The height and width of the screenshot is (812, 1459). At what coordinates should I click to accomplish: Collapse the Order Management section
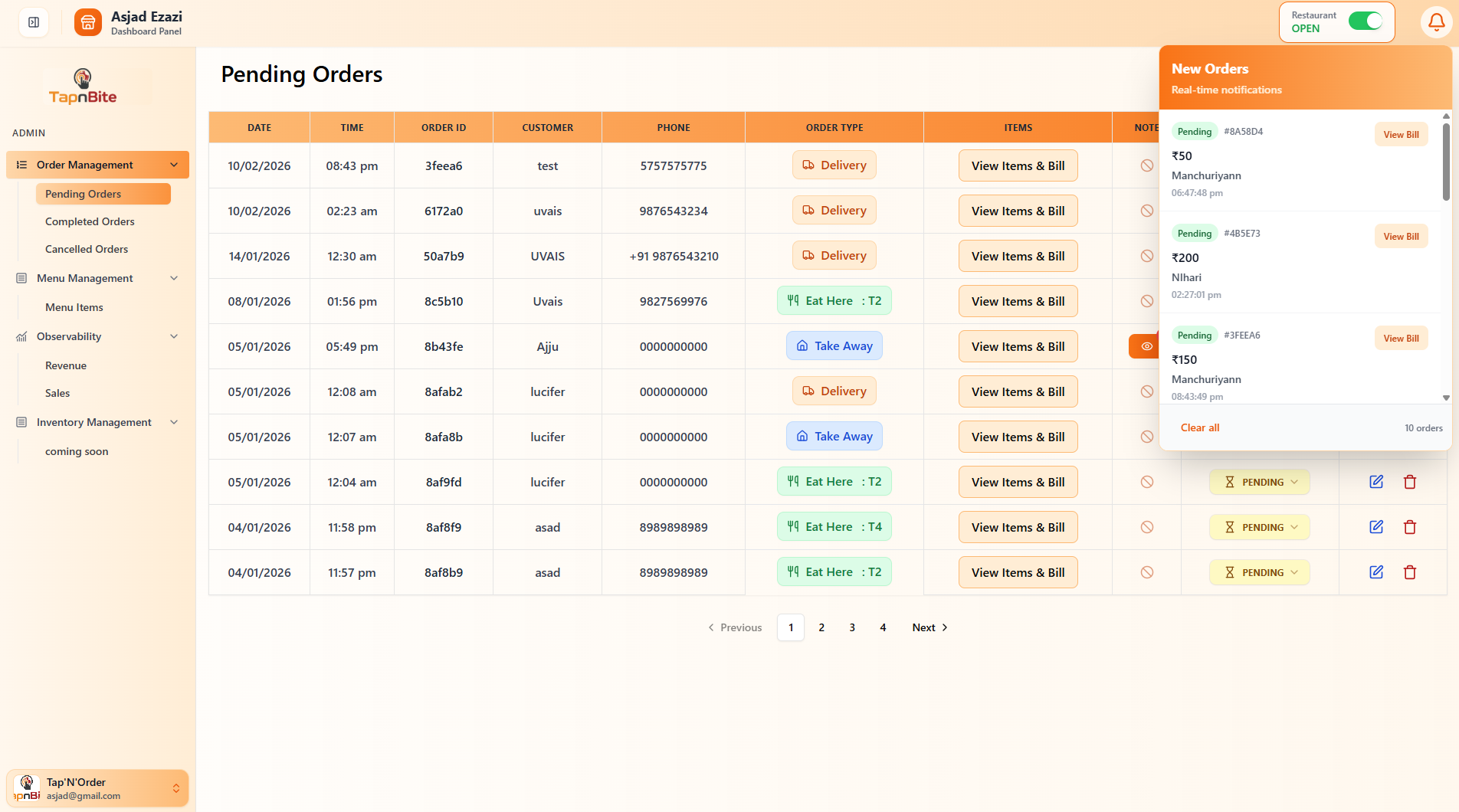[x=174, y=165]
